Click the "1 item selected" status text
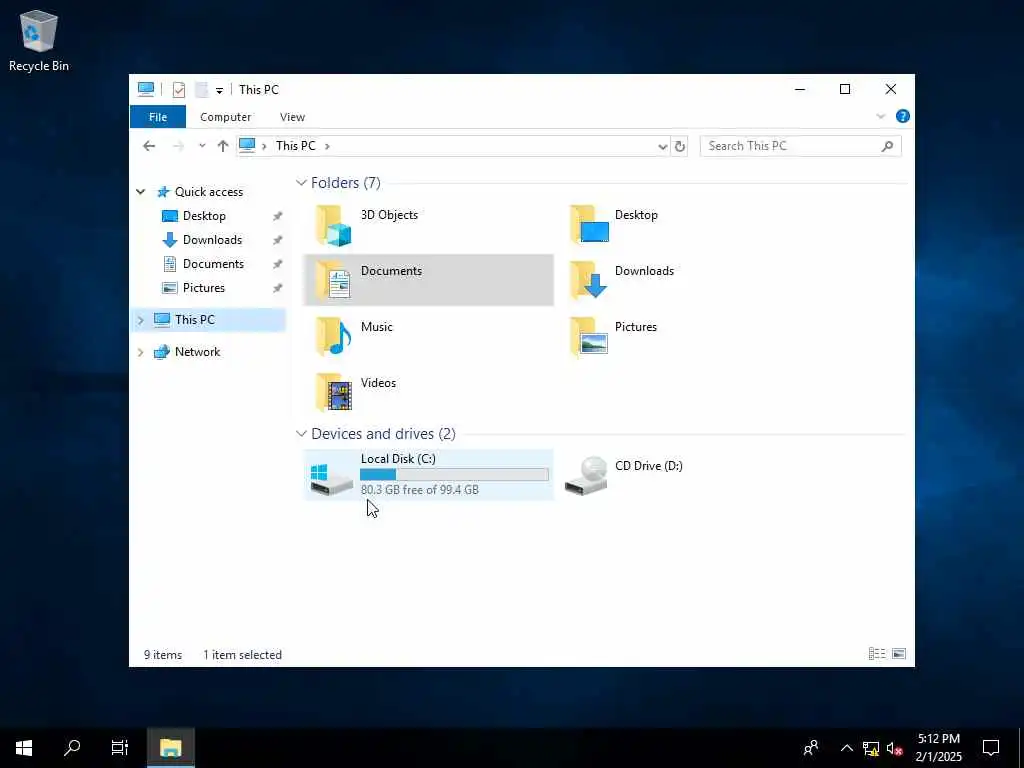 (x=242, y=655)
